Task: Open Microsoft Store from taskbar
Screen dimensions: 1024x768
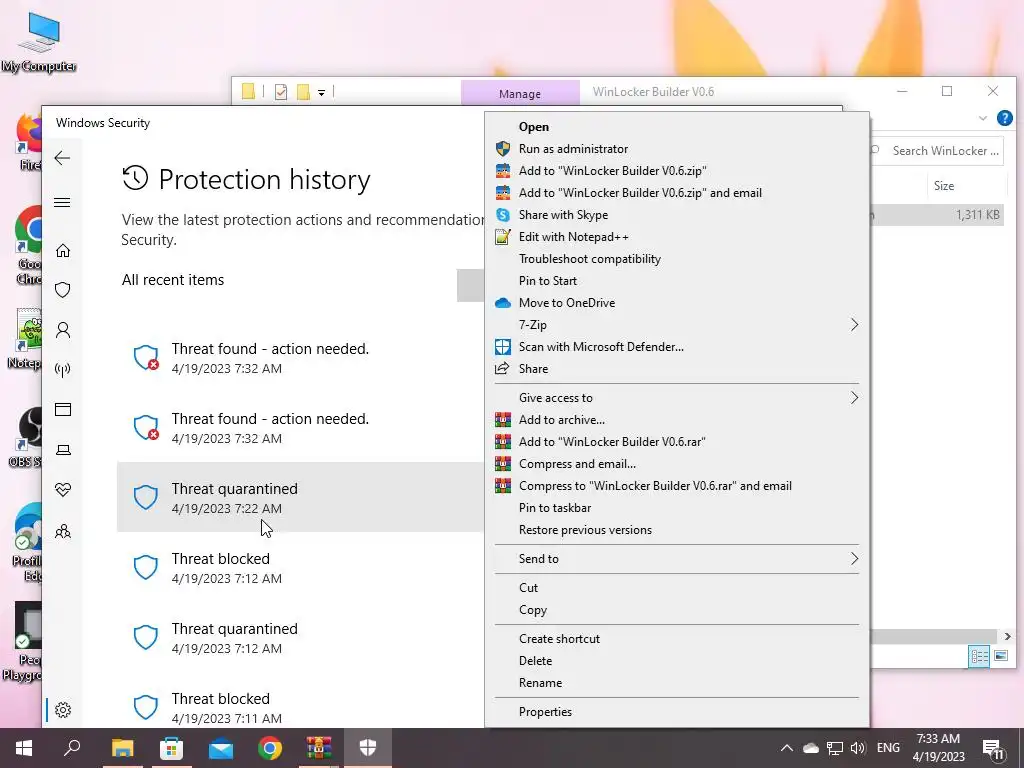Action: (x=171, y=748)
